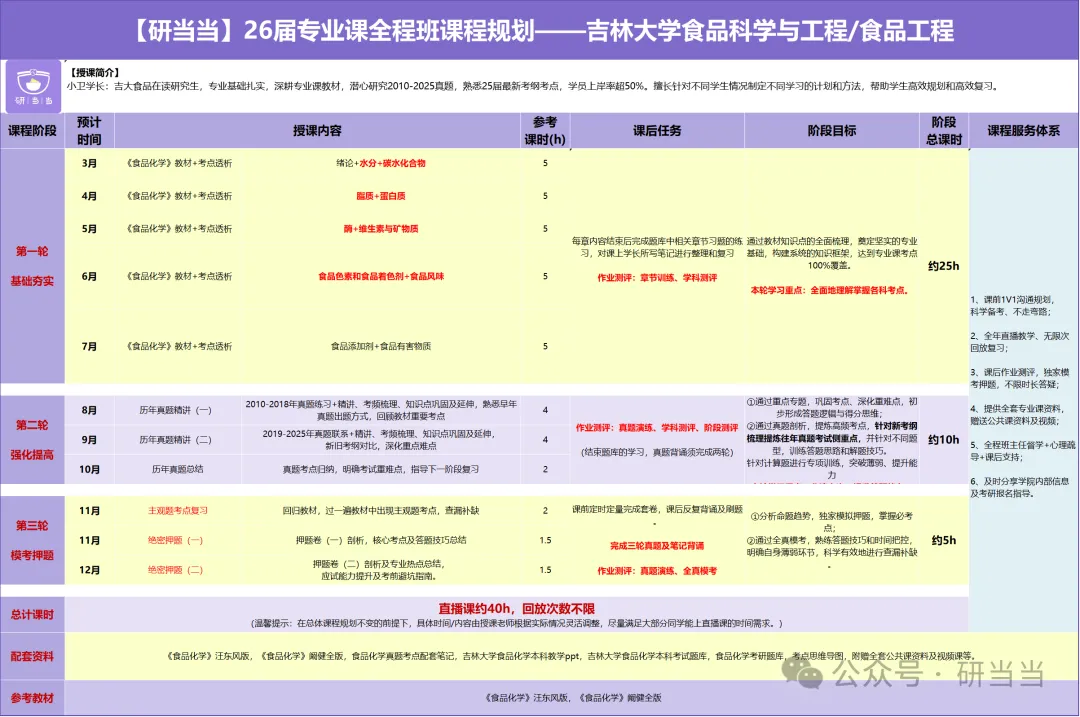Click service item 5、全程班主任督学
Screen dimensions: 1080x717
(1023, 450)
